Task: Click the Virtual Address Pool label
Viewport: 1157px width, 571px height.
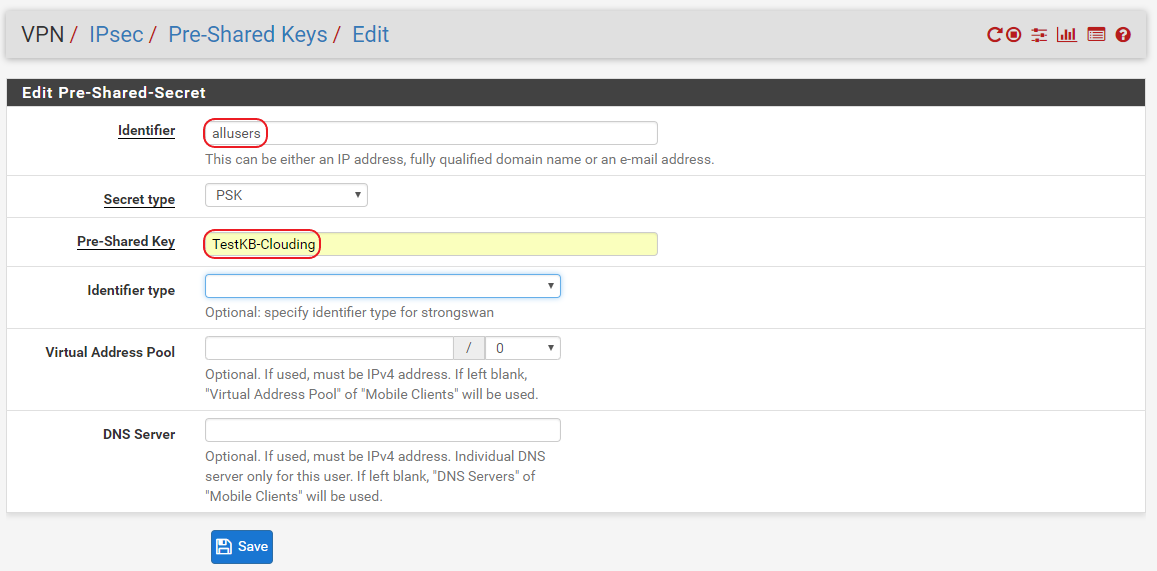Action: pos(110,352)
